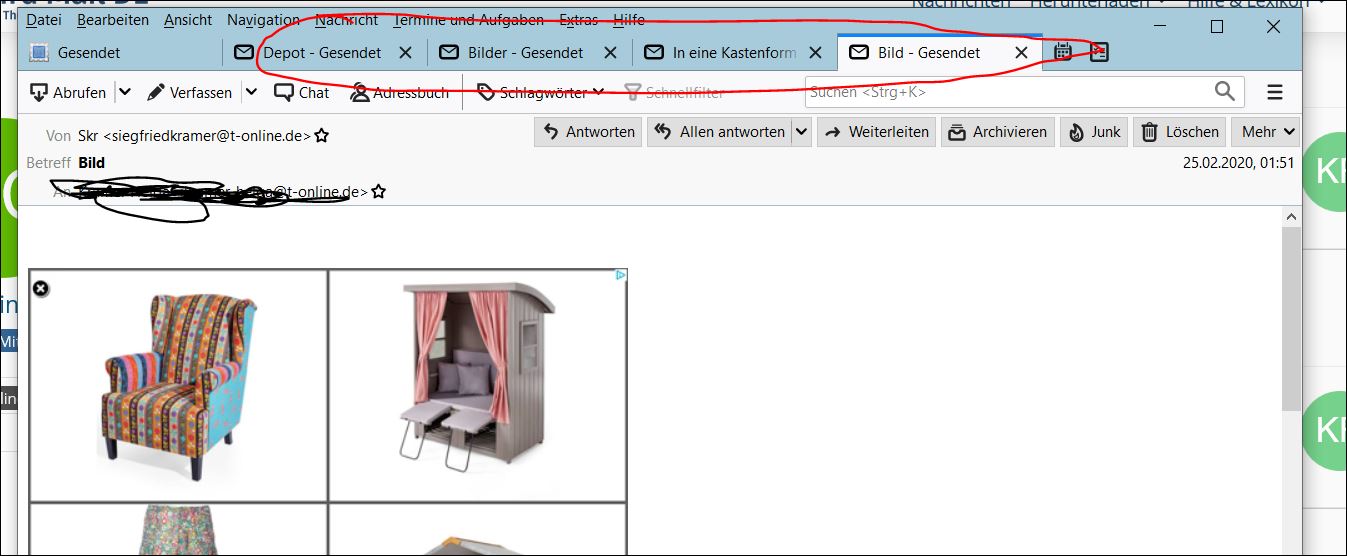Viewport: 1347px width, 556px height.
Task: Close the In eine Kastenform tab
Action: 815,53
